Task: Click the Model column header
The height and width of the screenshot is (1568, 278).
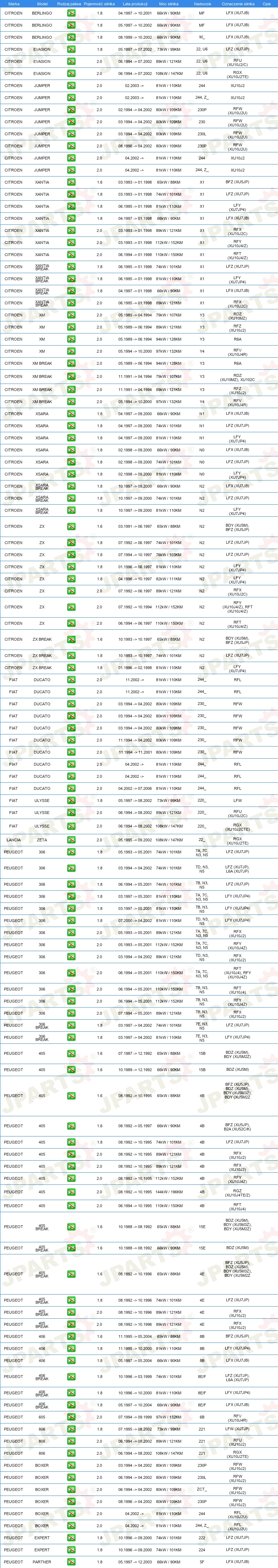Action: (42, 4)
